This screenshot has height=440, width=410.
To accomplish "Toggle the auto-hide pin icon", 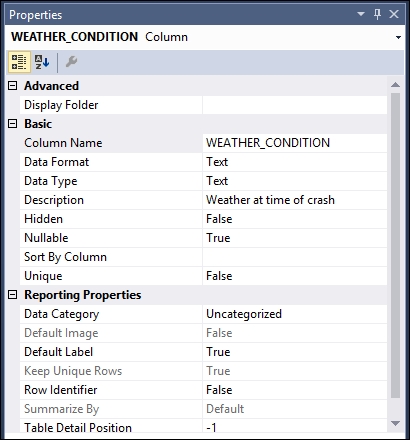I will pos(378,14).
